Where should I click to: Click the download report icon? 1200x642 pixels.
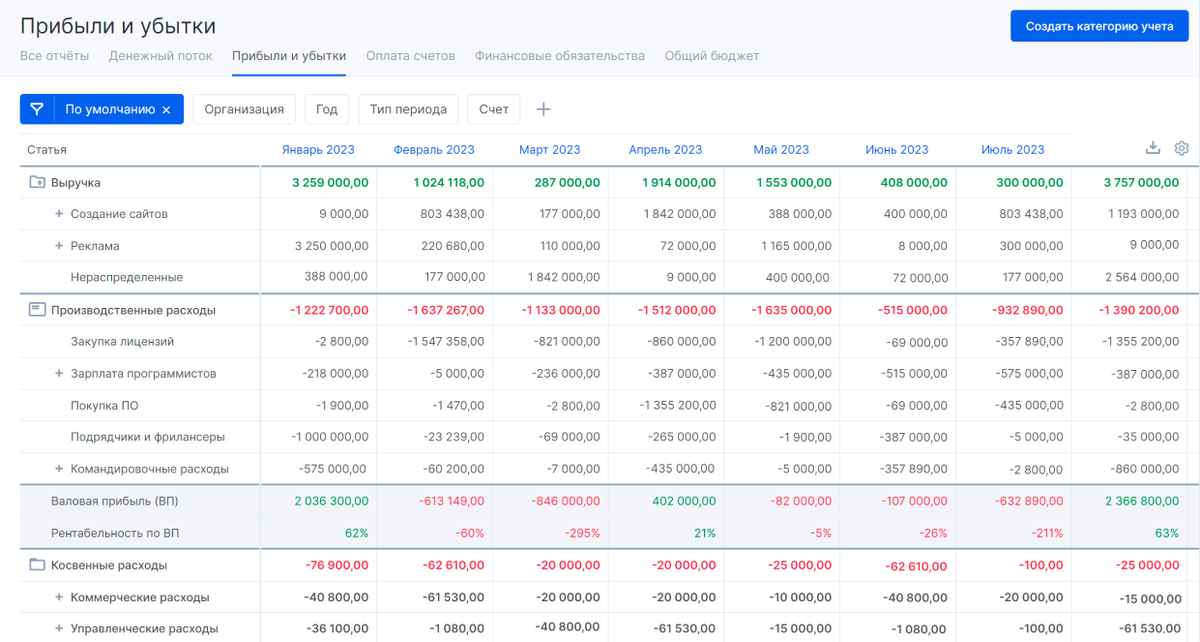click(x=1153, y=148)
